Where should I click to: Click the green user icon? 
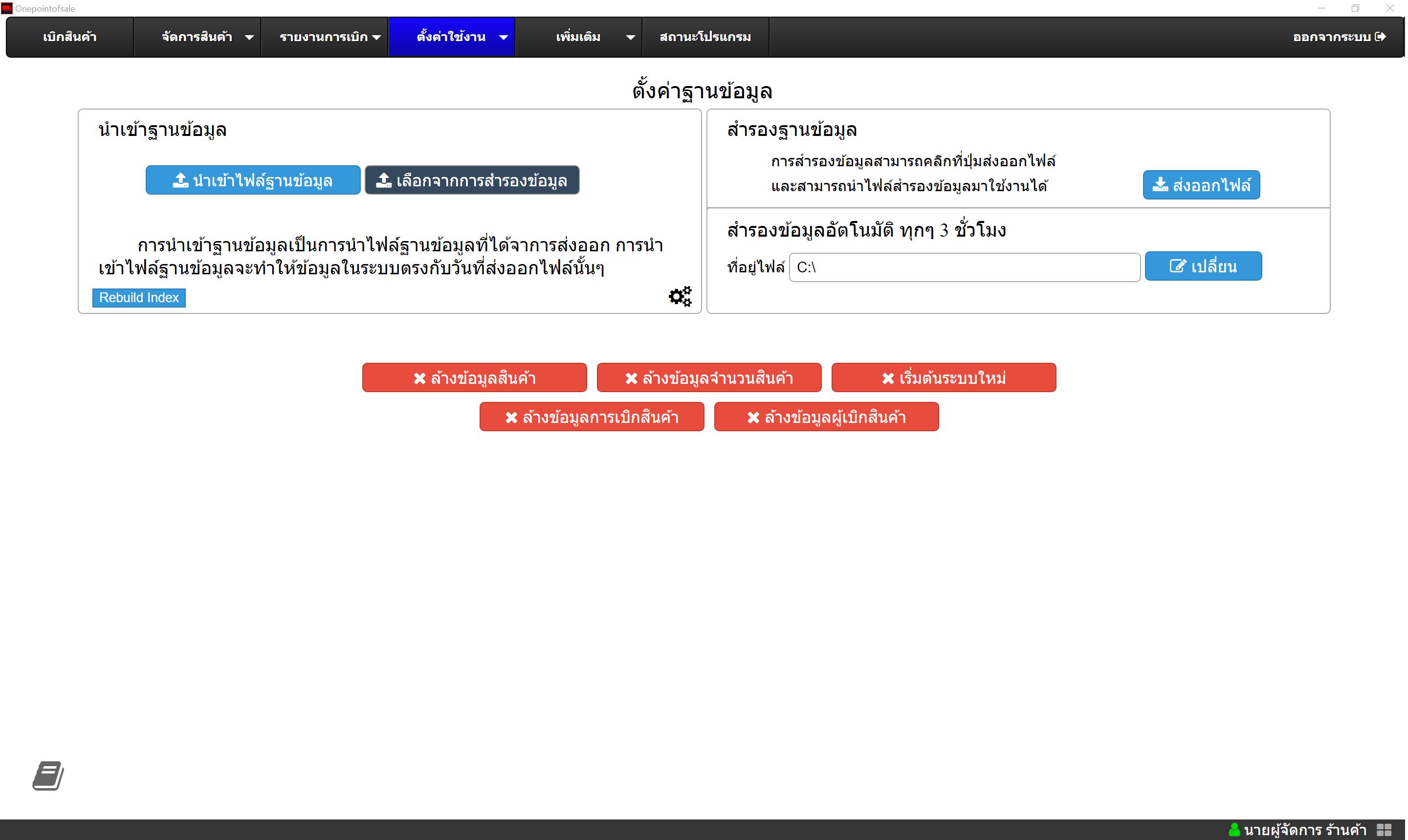[x=1235, y=830]
